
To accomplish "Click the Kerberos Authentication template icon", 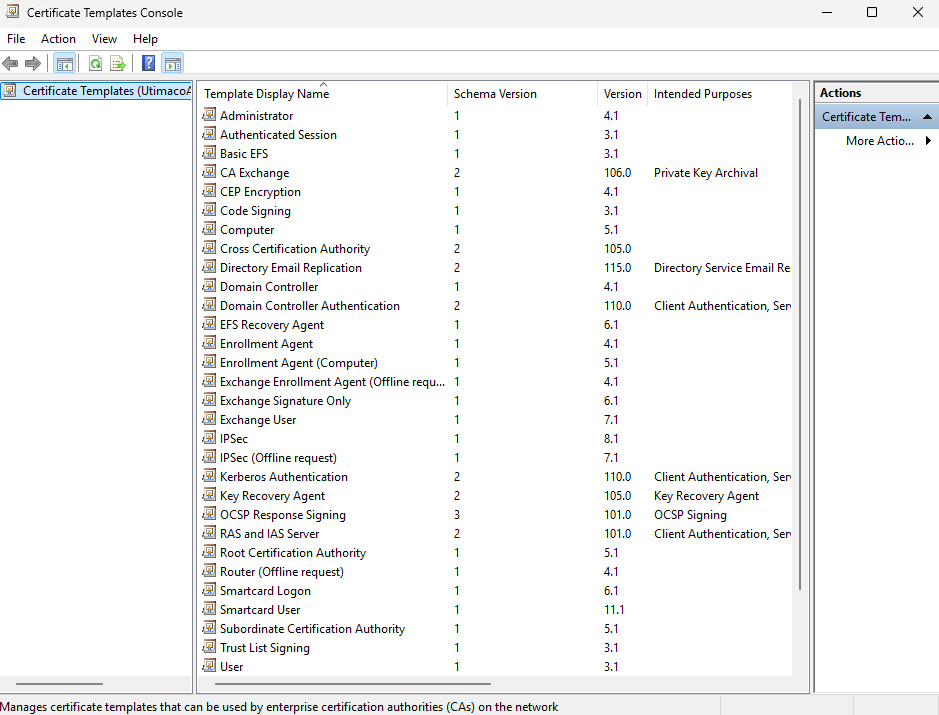I will pyautogui.click(x=209, y=477).
